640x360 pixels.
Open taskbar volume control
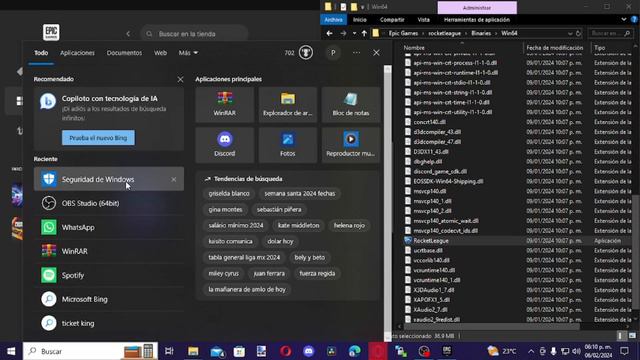pyautogui.click(x=576, y=351)
